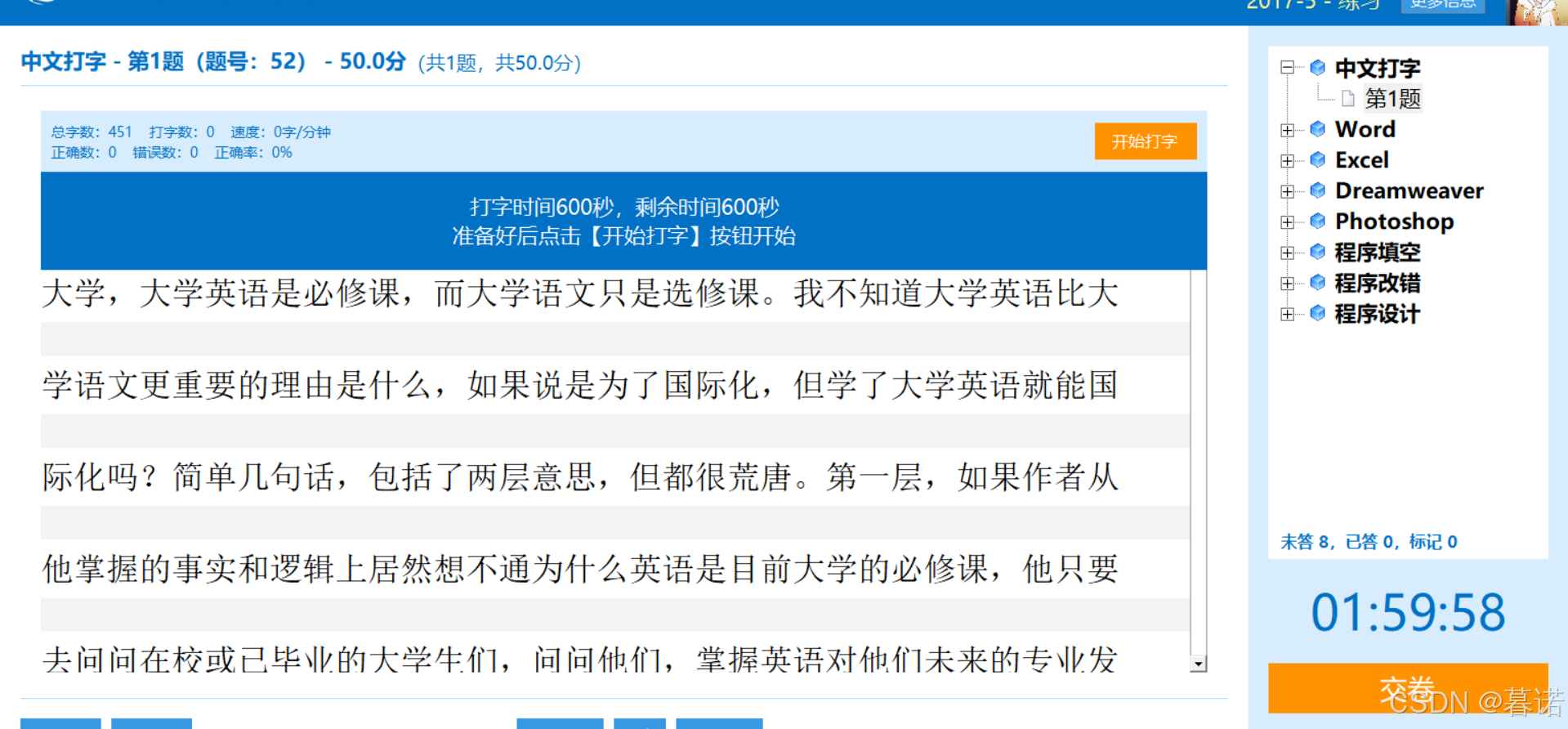Select the Word cube icon

click(x=1317, y=129)
